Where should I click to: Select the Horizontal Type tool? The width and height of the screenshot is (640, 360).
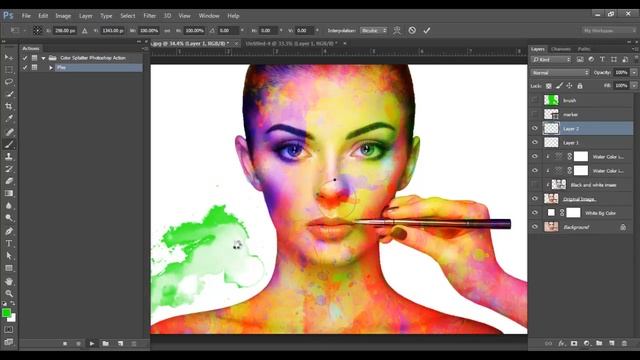pos(9,243)
